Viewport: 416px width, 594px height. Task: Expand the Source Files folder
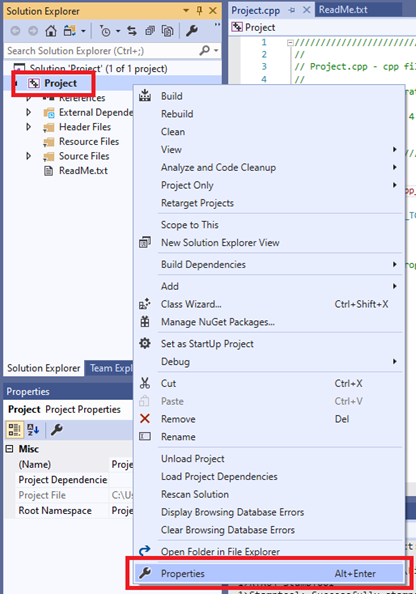tap(28, 156)
